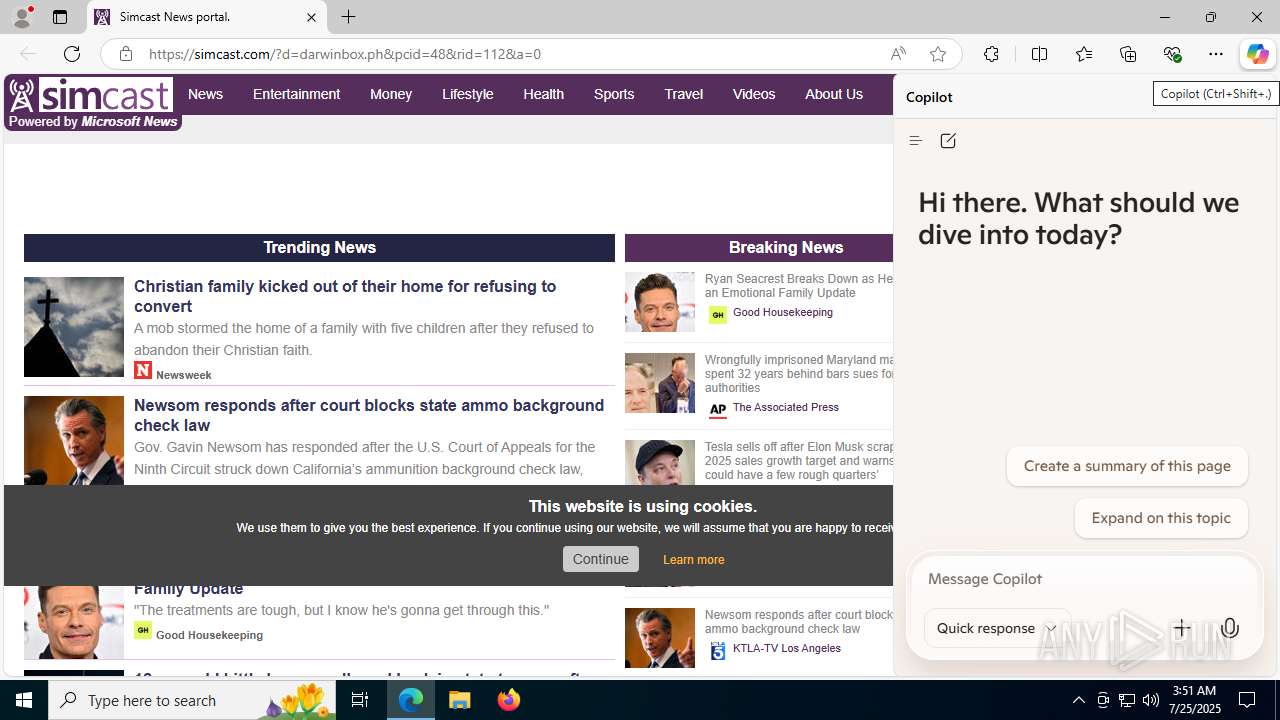Open the Health menu item

[543, 94]
